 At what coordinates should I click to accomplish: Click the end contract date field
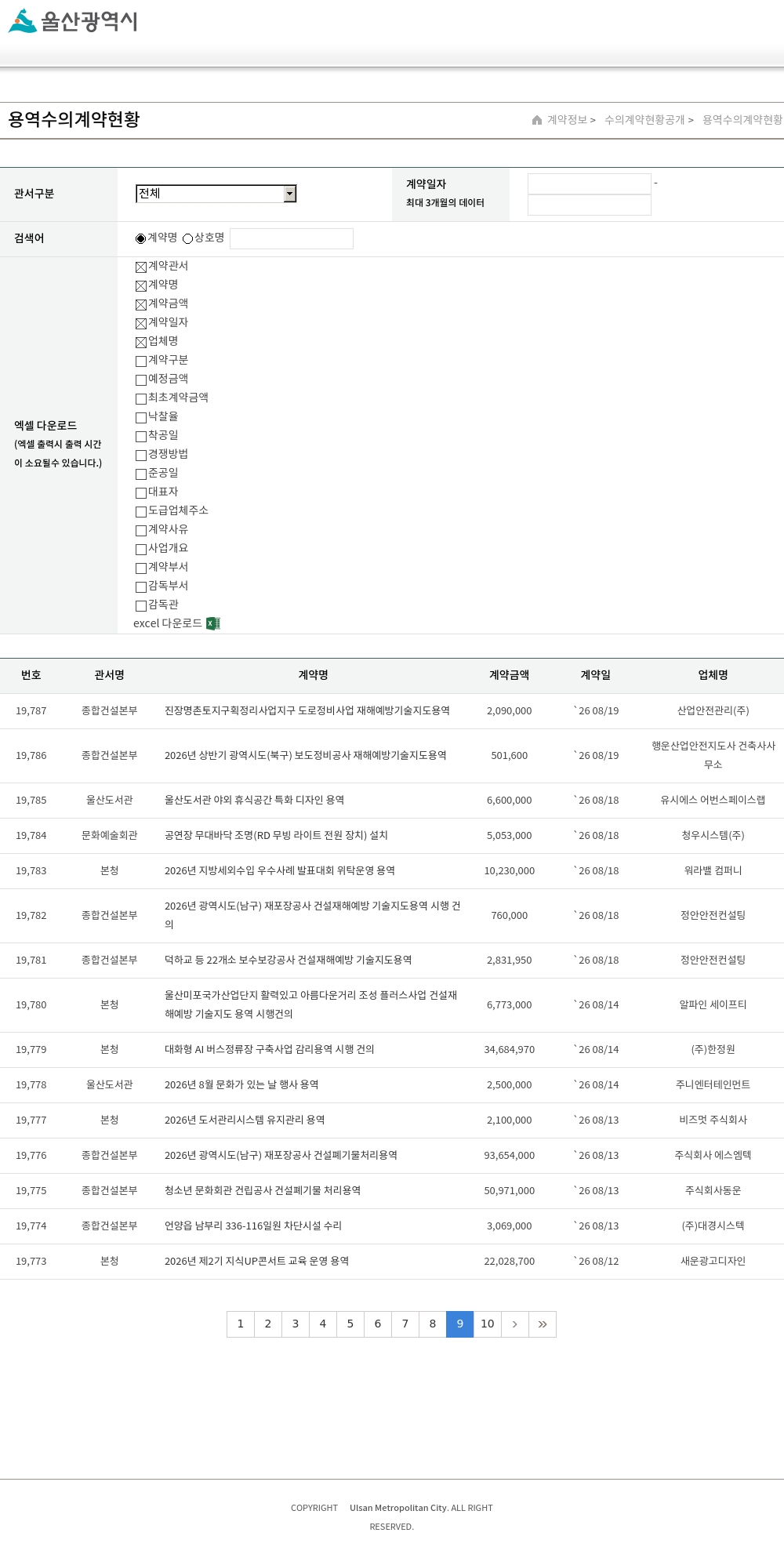590,205
